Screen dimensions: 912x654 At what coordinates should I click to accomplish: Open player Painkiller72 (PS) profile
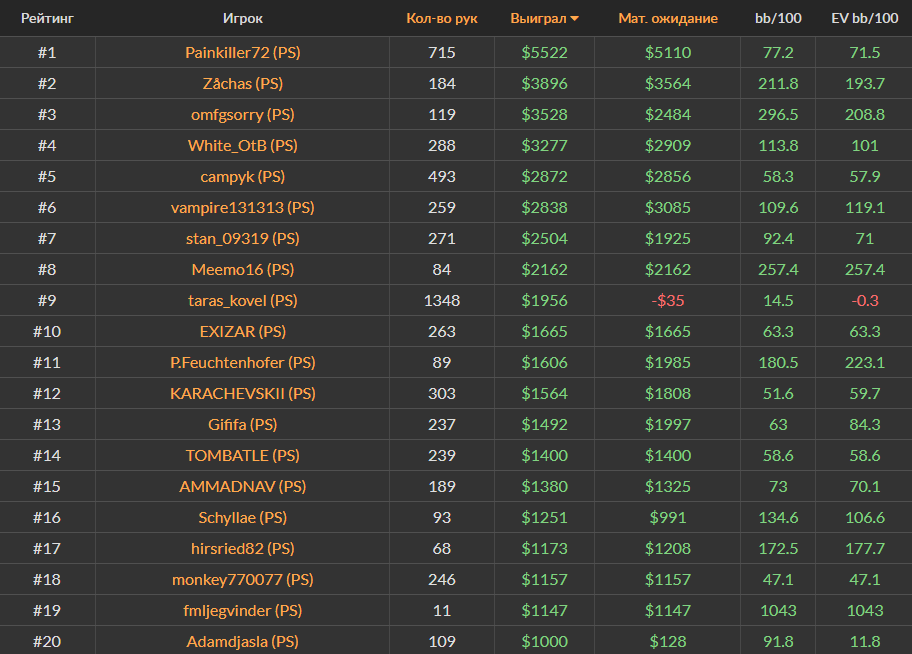point(242,52)
